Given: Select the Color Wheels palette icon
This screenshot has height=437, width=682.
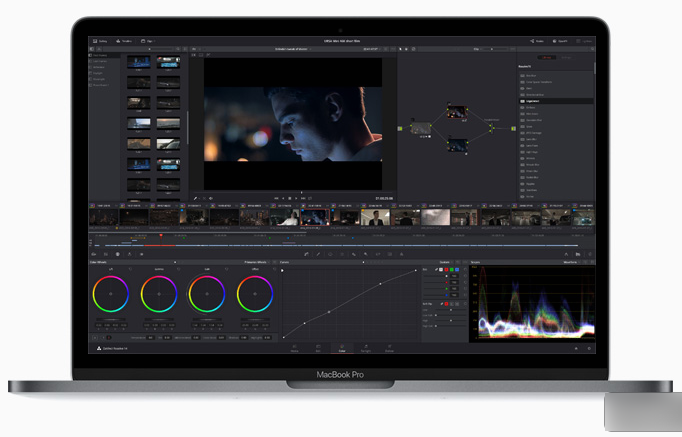Looking at the screenshot, I should click(x=117, y=254).
